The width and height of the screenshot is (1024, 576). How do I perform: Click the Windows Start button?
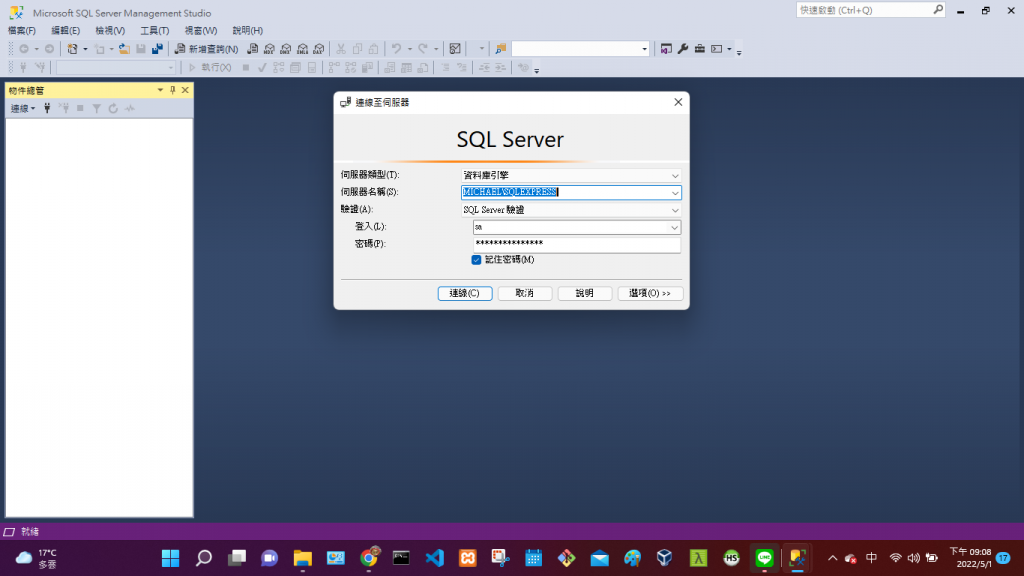[170, 558]
